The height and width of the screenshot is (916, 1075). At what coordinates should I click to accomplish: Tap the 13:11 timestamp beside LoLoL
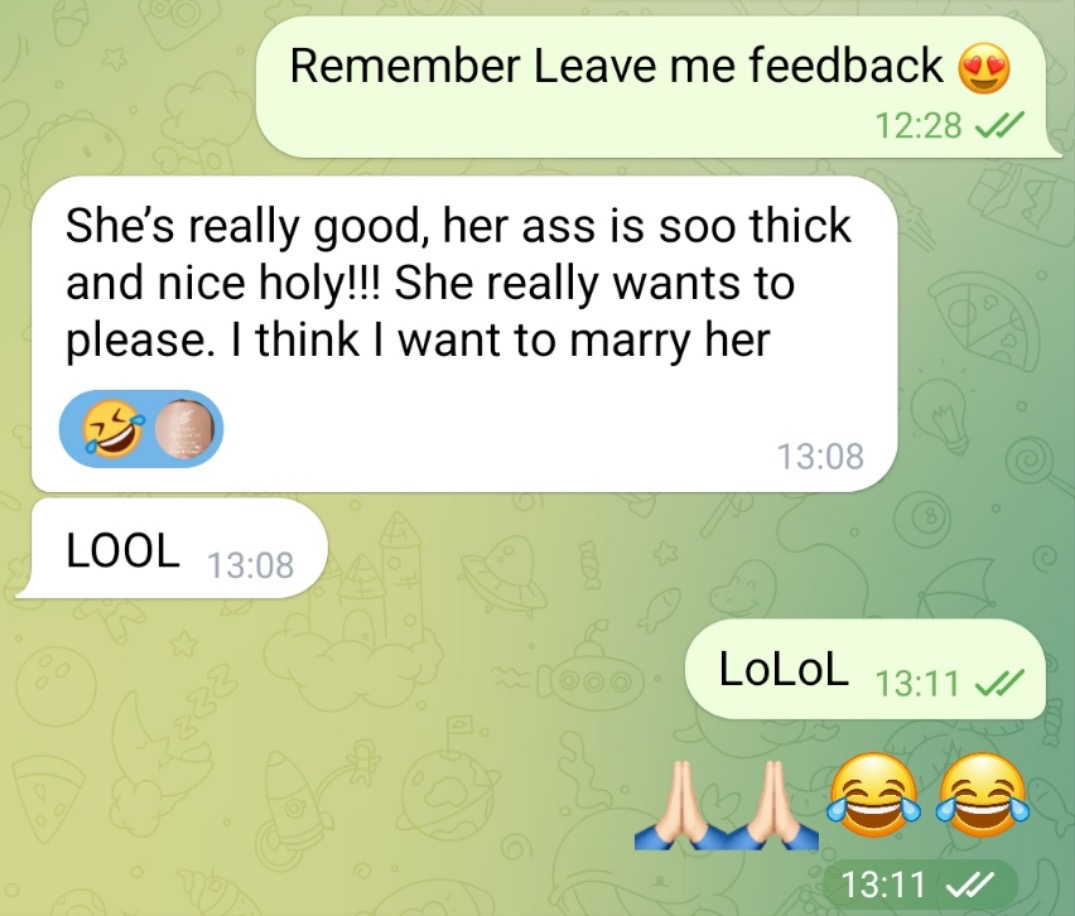pyautogui.click(x=917, y=683)
